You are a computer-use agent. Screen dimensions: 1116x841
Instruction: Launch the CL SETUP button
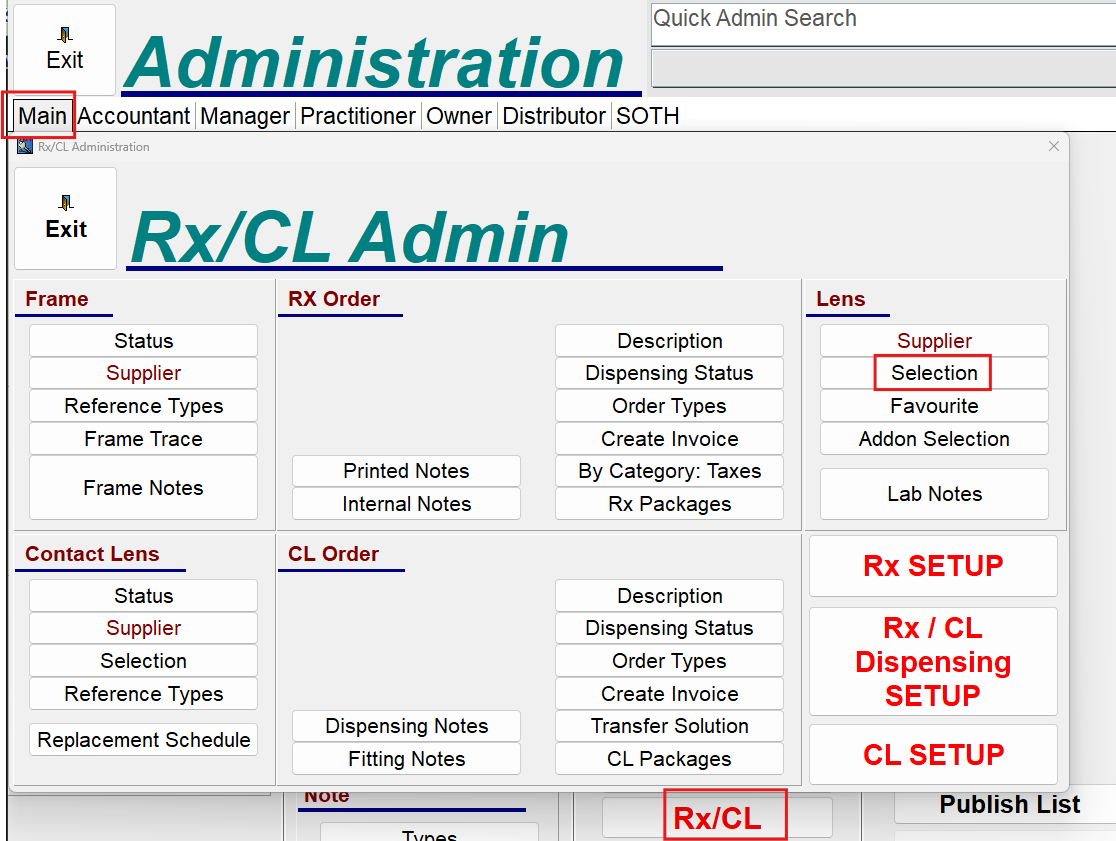coord(933,754)
